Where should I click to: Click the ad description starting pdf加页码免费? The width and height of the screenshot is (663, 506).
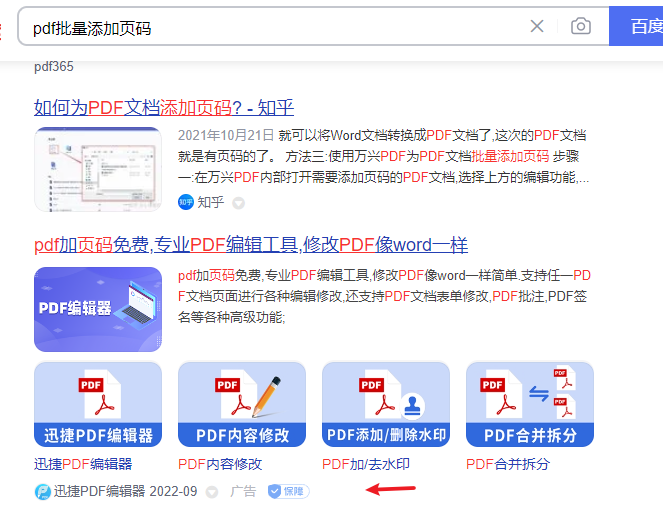[384, 296]
